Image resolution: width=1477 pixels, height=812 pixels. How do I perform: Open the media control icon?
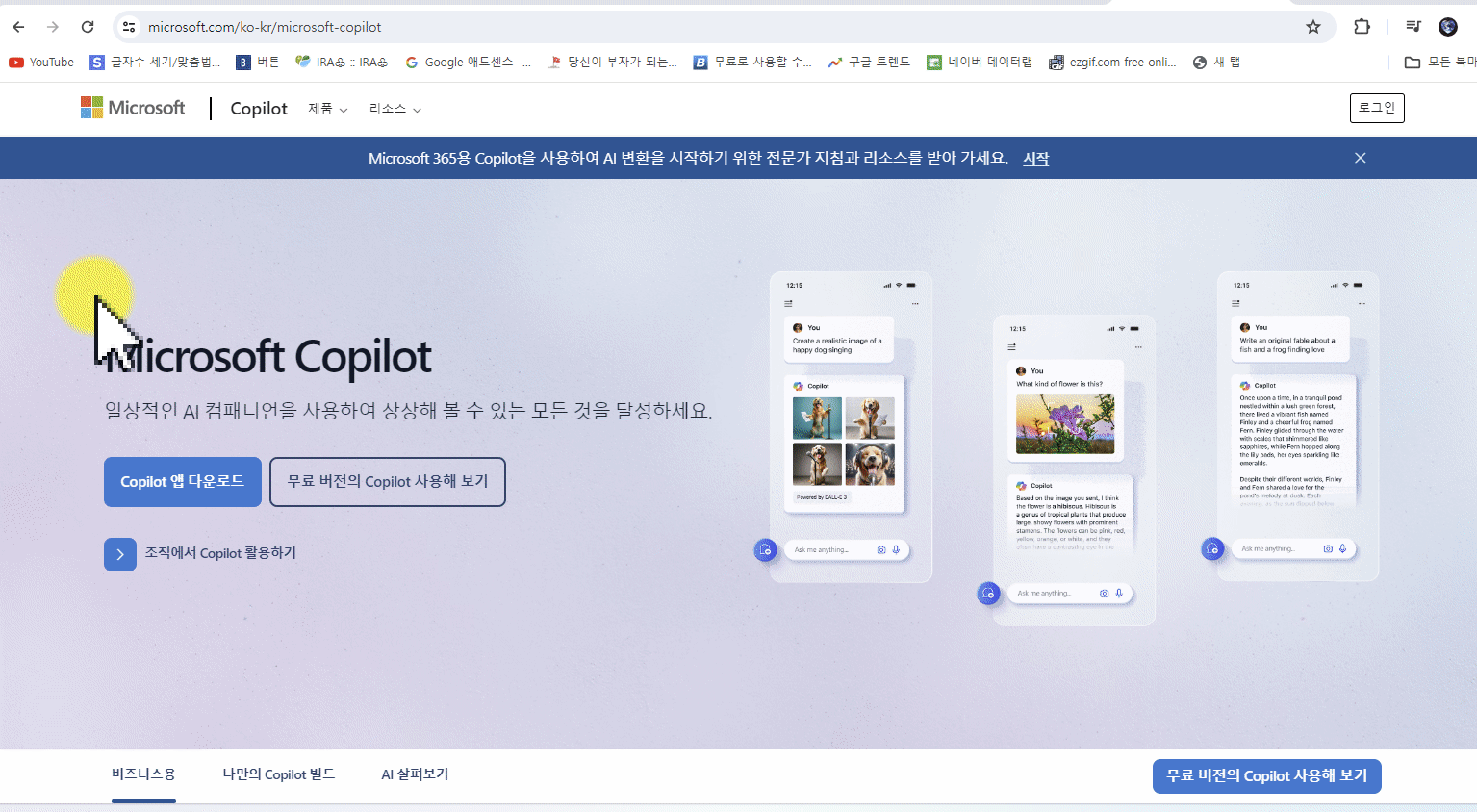tap(1413, 27)
